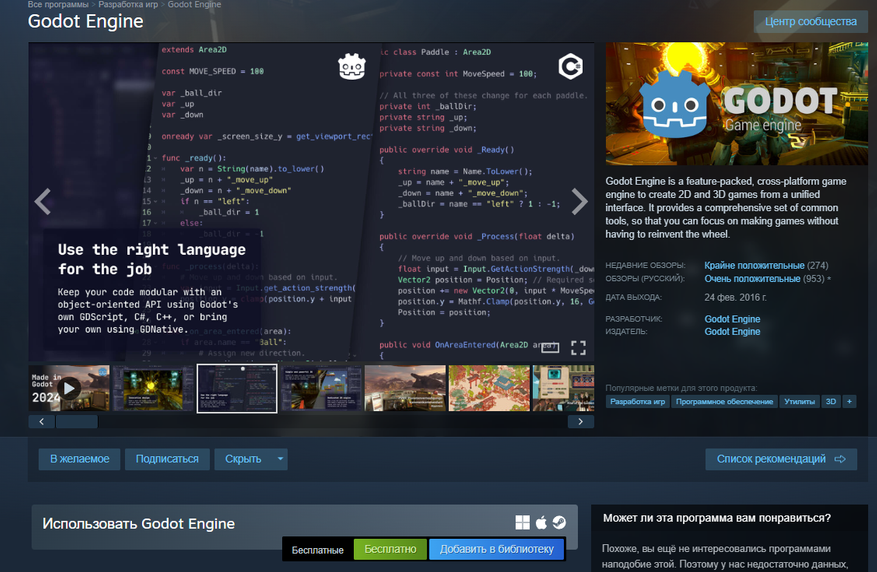Open the Центр сообщества button

[x=810, y=21]
